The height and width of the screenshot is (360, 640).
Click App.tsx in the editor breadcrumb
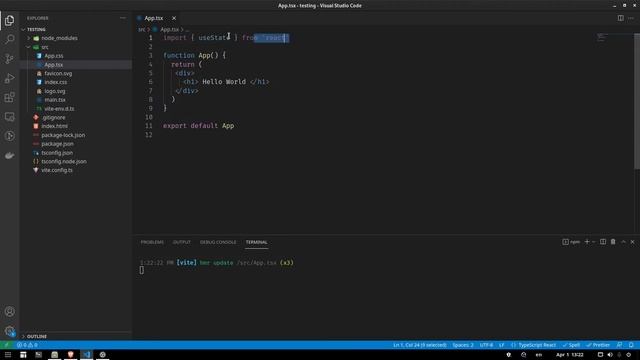[x=169, y=29]
